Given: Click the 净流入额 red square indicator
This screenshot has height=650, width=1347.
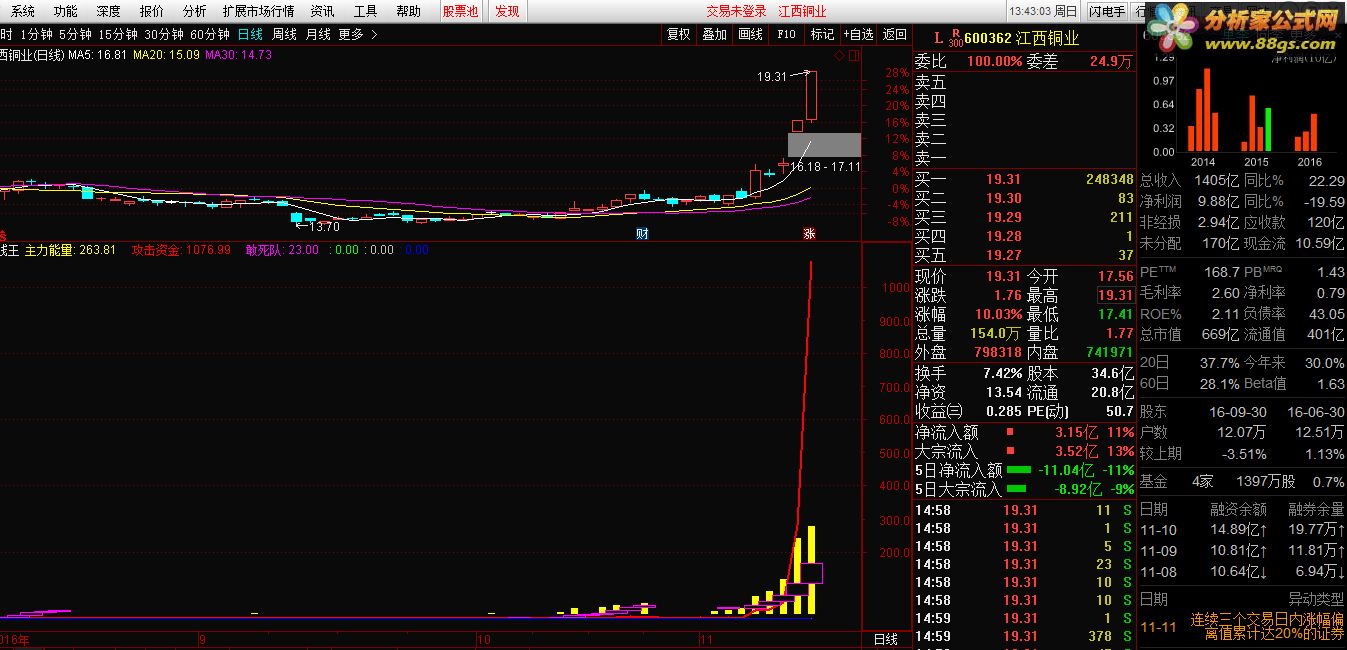Looking at the screenshot, I should (1010, 432).
